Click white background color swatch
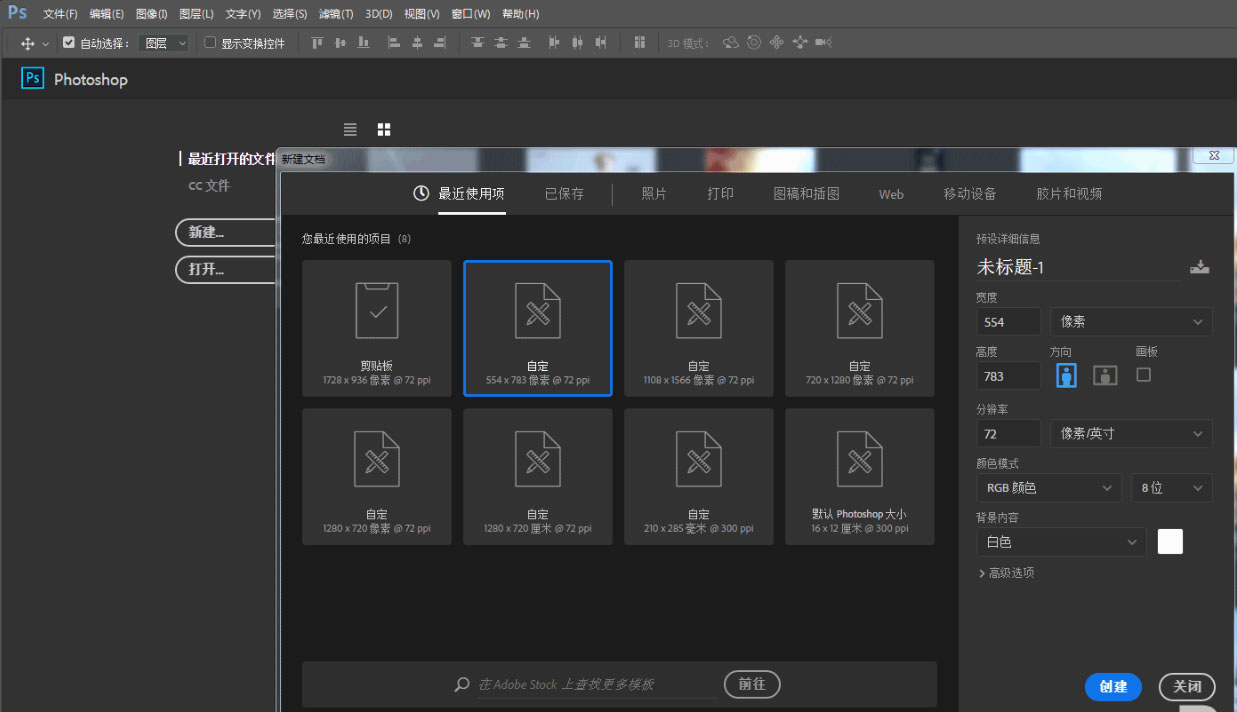 click(x=1170, y=541)
